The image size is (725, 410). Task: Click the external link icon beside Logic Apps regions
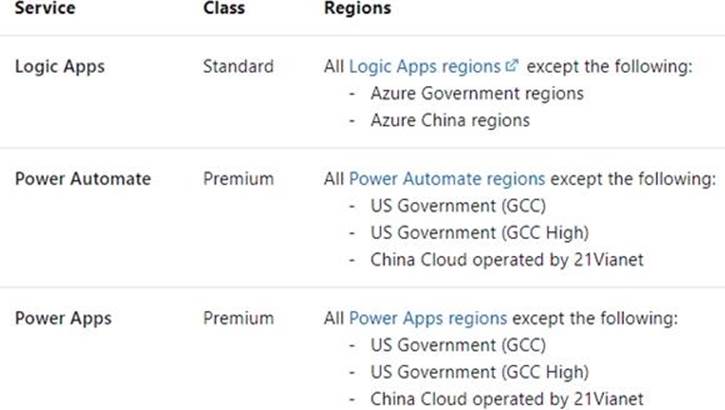coord(513,67)
